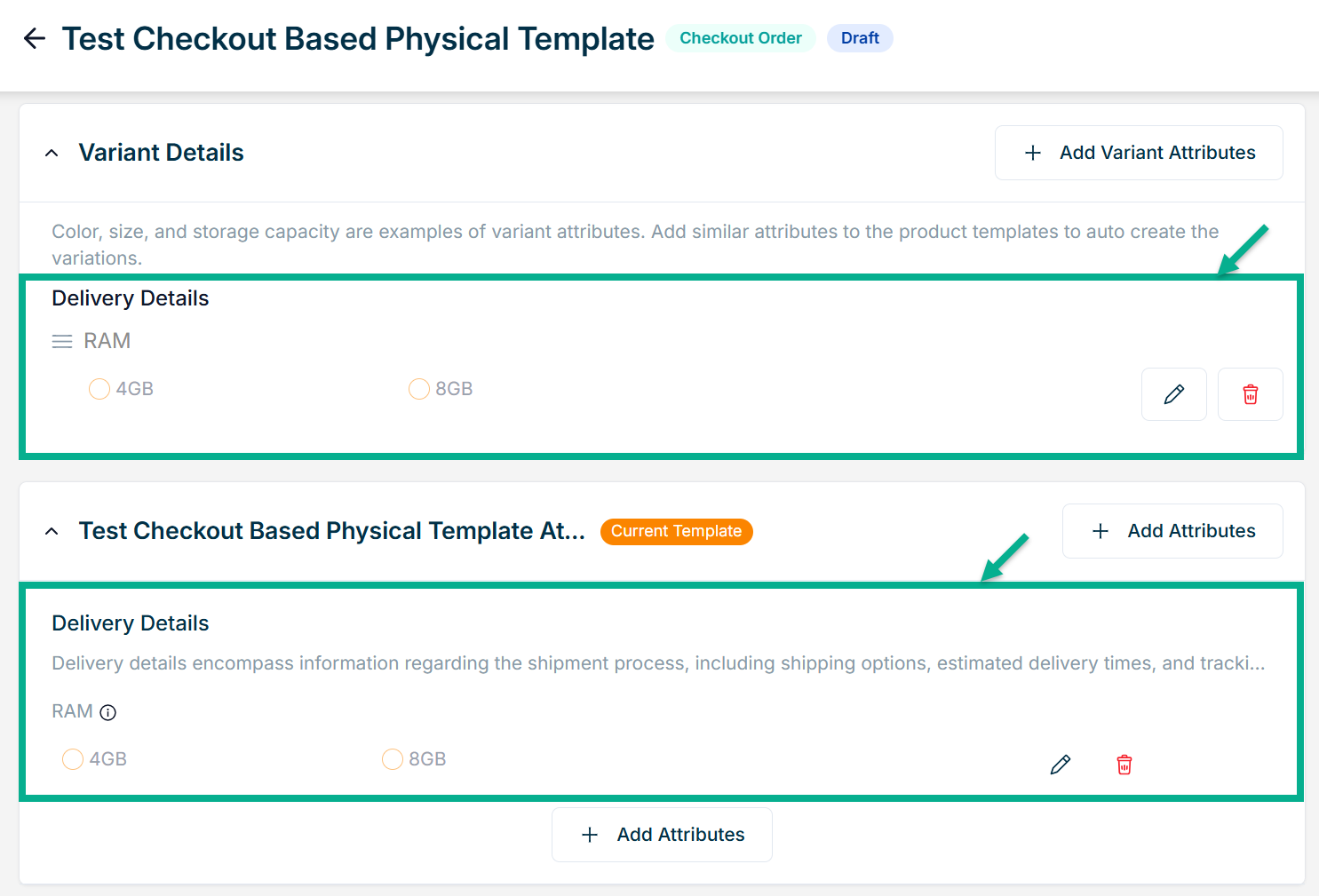Select the 8GB radio in Variant Details
Image resolution: width=1319 pixels, height=896 pixels.
(419, 389)
